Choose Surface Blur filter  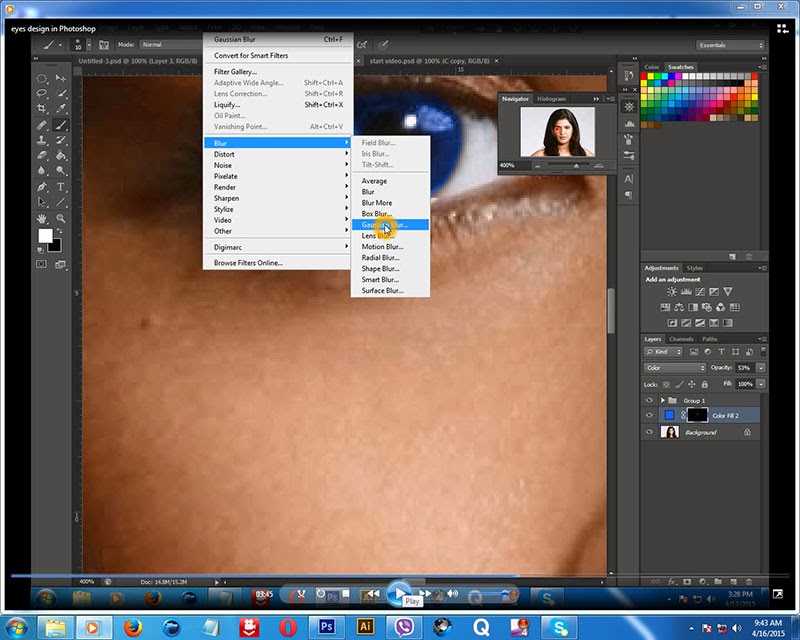390,290
